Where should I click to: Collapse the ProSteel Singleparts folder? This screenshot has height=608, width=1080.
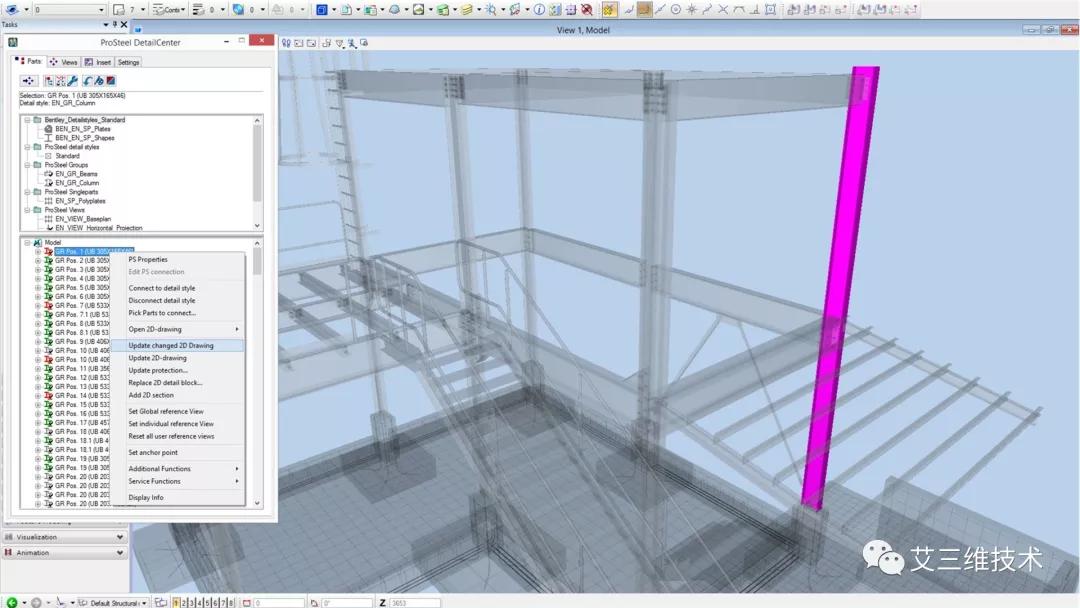[28, 192]
